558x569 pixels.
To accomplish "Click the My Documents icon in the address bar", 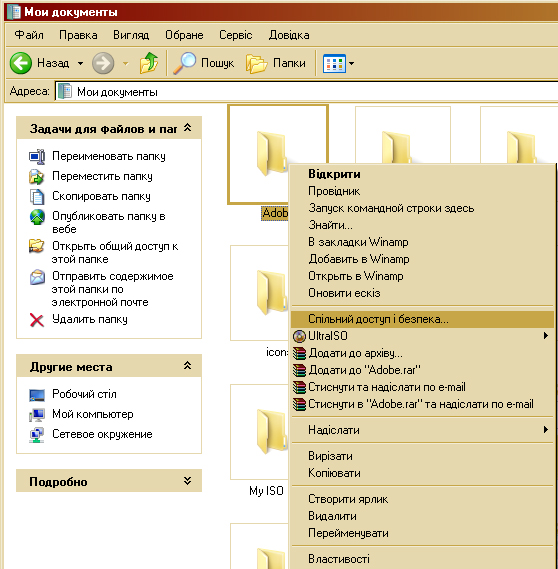I will (x=65, y=91).
